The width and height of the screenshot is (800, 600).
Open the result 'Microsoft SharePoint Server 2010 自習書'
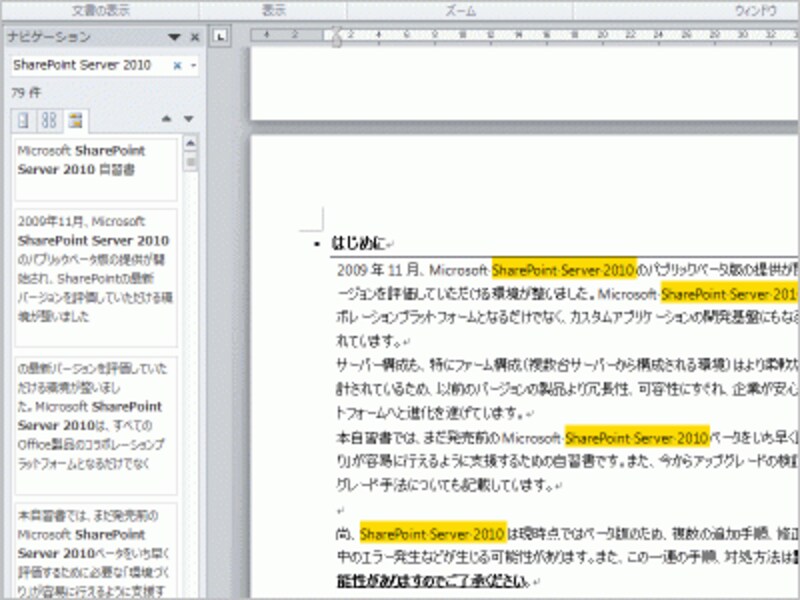[x=96, y=169]
